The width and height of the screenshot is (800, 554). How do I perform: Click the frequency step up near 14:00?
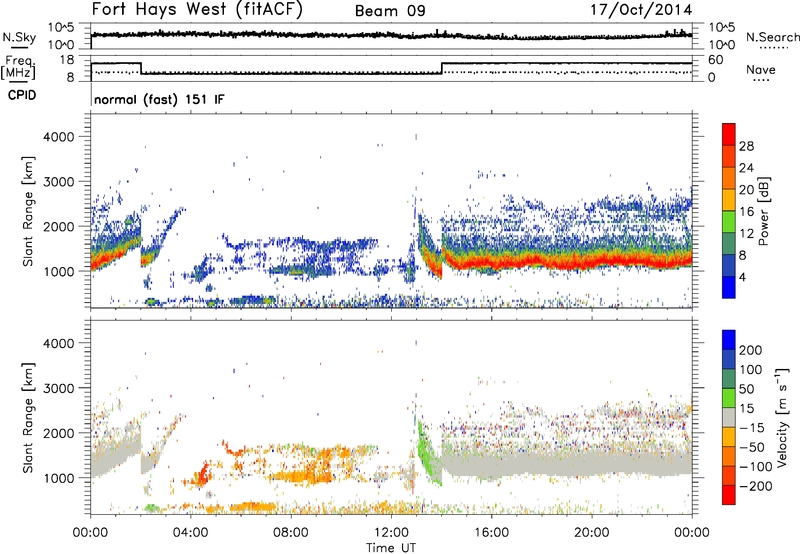pyautogui.click(x=442, y=68)
